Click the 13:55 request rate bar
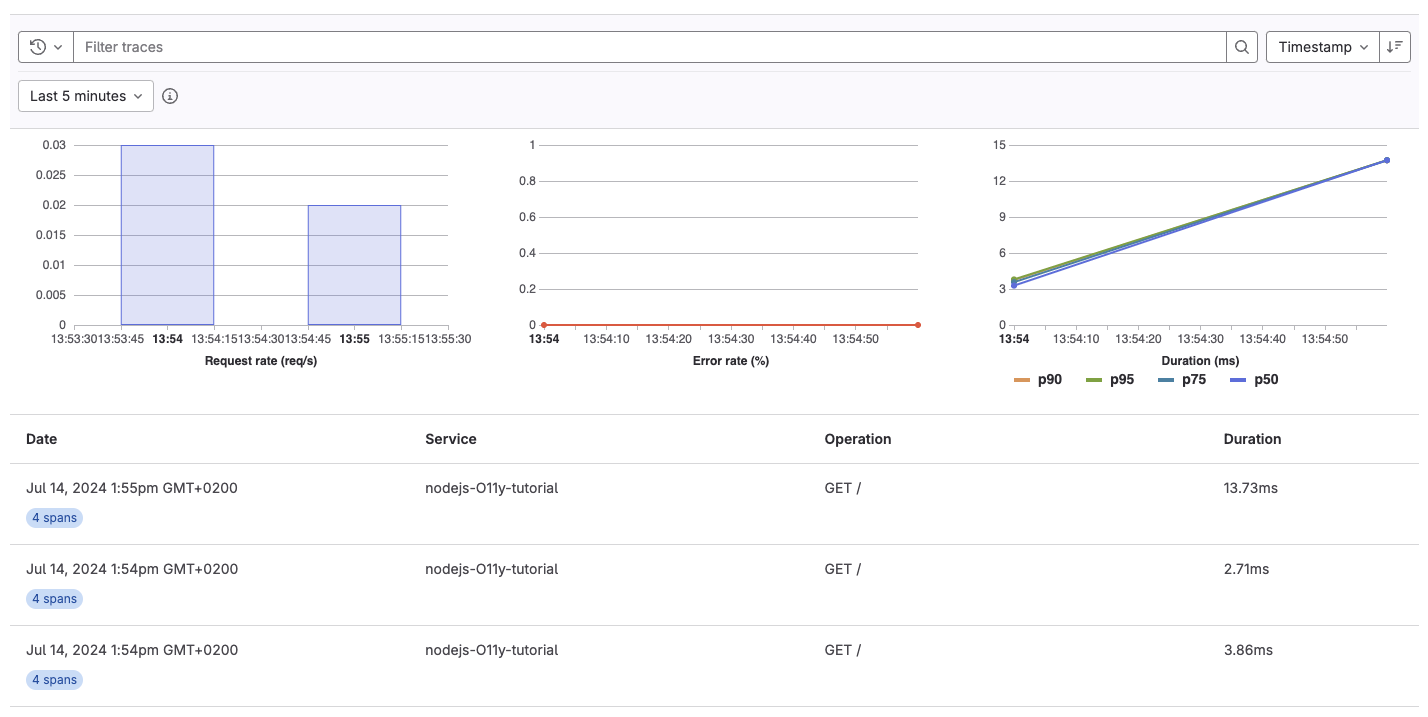 point(354,265)
